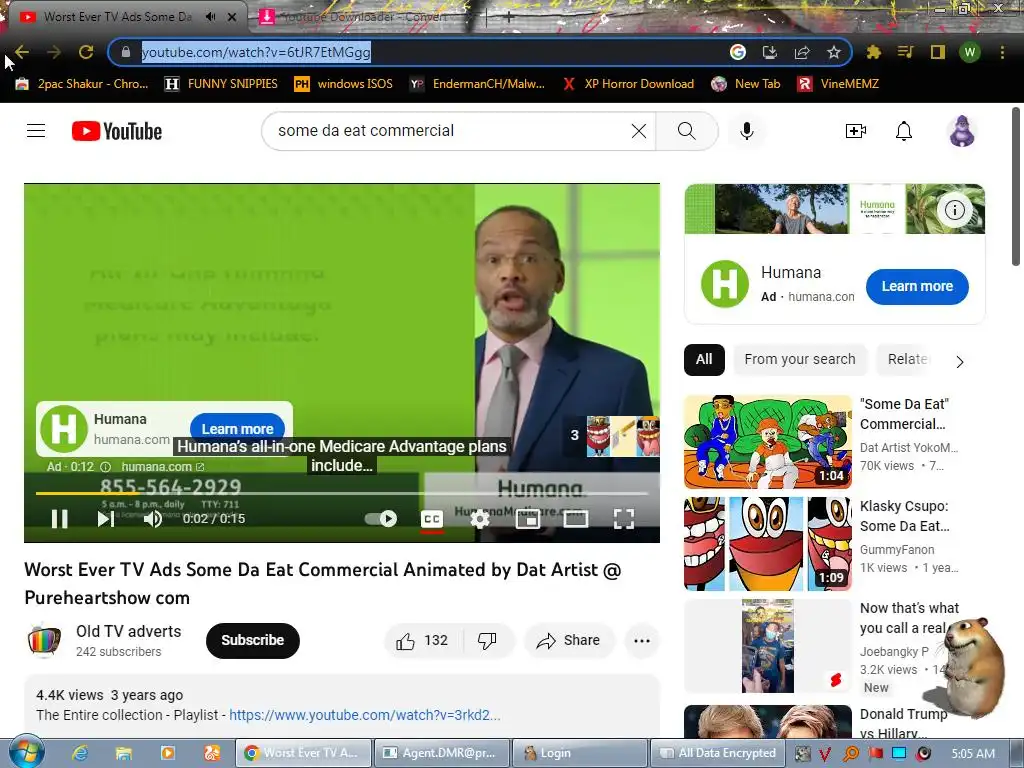Click the install/download page icon in address bar
The height and width of the screenshot is (768, 1024).
(x=770, y=52)
